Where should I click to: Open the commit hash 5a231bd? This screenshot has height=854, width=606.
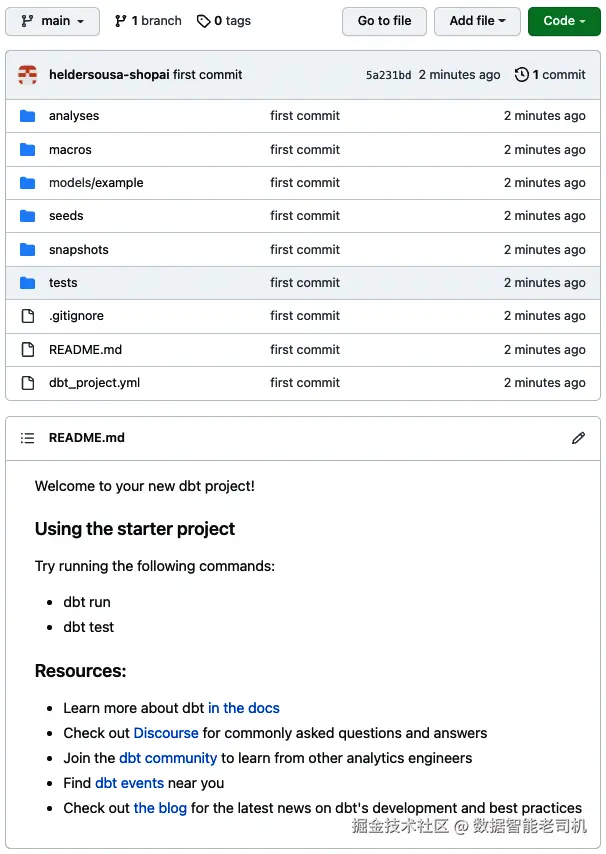388,75
